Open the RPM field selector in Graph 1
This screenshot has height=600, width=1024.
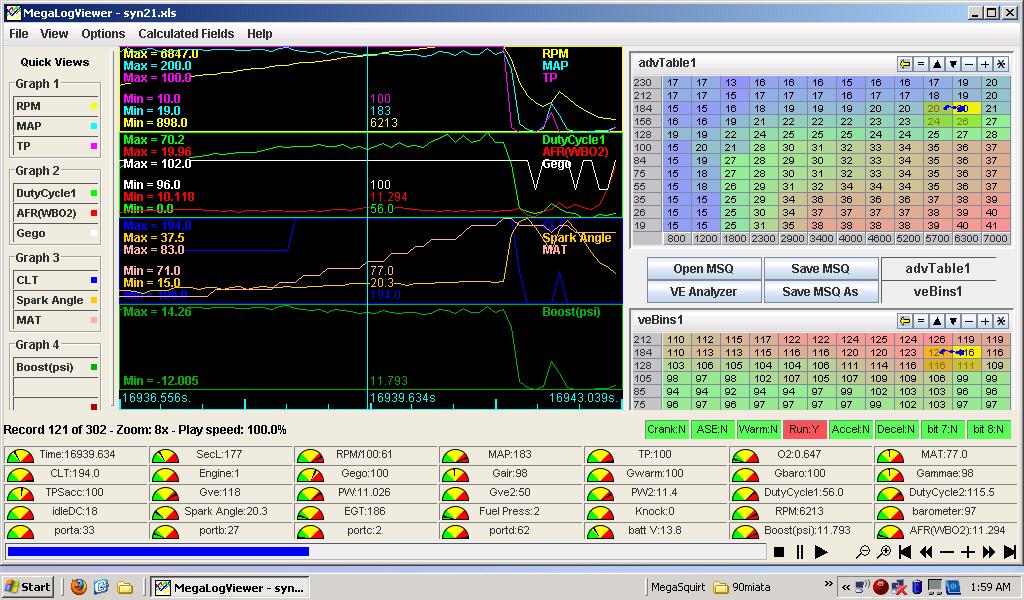[56, 105]
